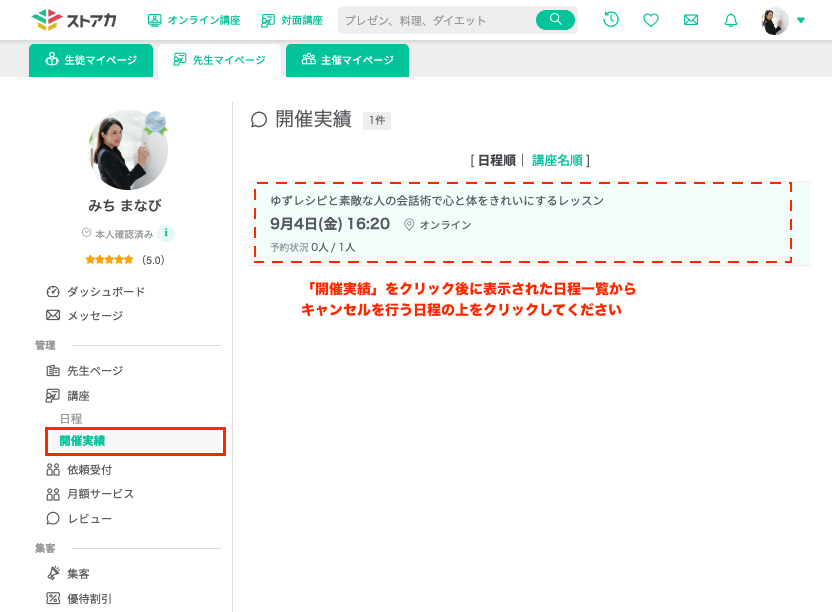The width and height of the screenshot is (832, 612).
Task: Click the teacher name みち まなび
Action: point(125,205)
